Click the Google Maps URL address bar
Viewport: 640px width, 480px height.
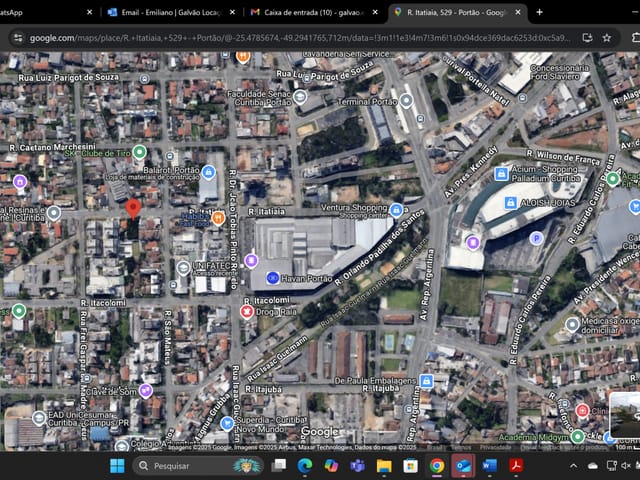(x=300, y=38)
